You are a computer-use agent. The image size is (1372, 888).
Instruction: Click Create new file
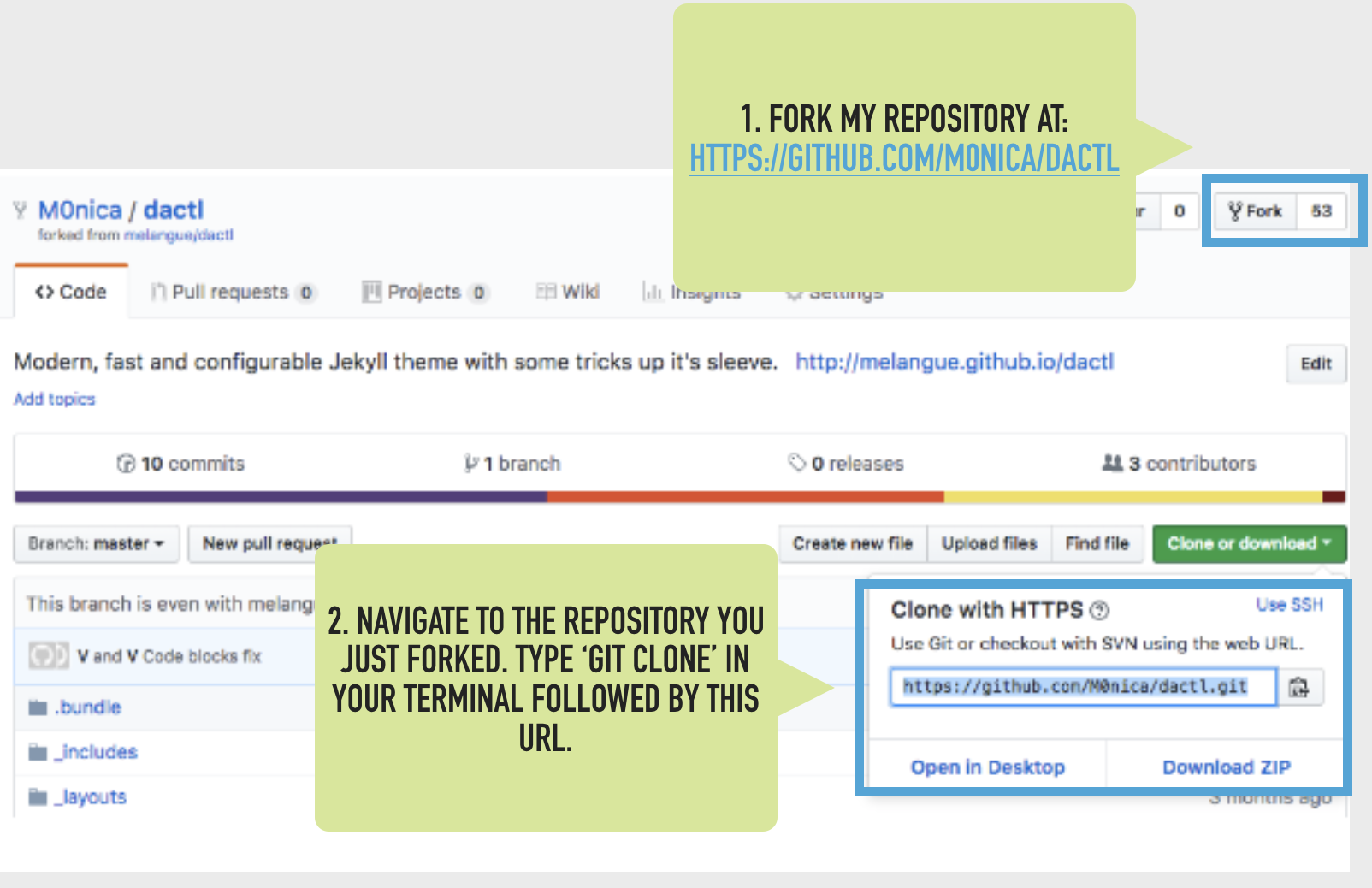pos(853,543)
